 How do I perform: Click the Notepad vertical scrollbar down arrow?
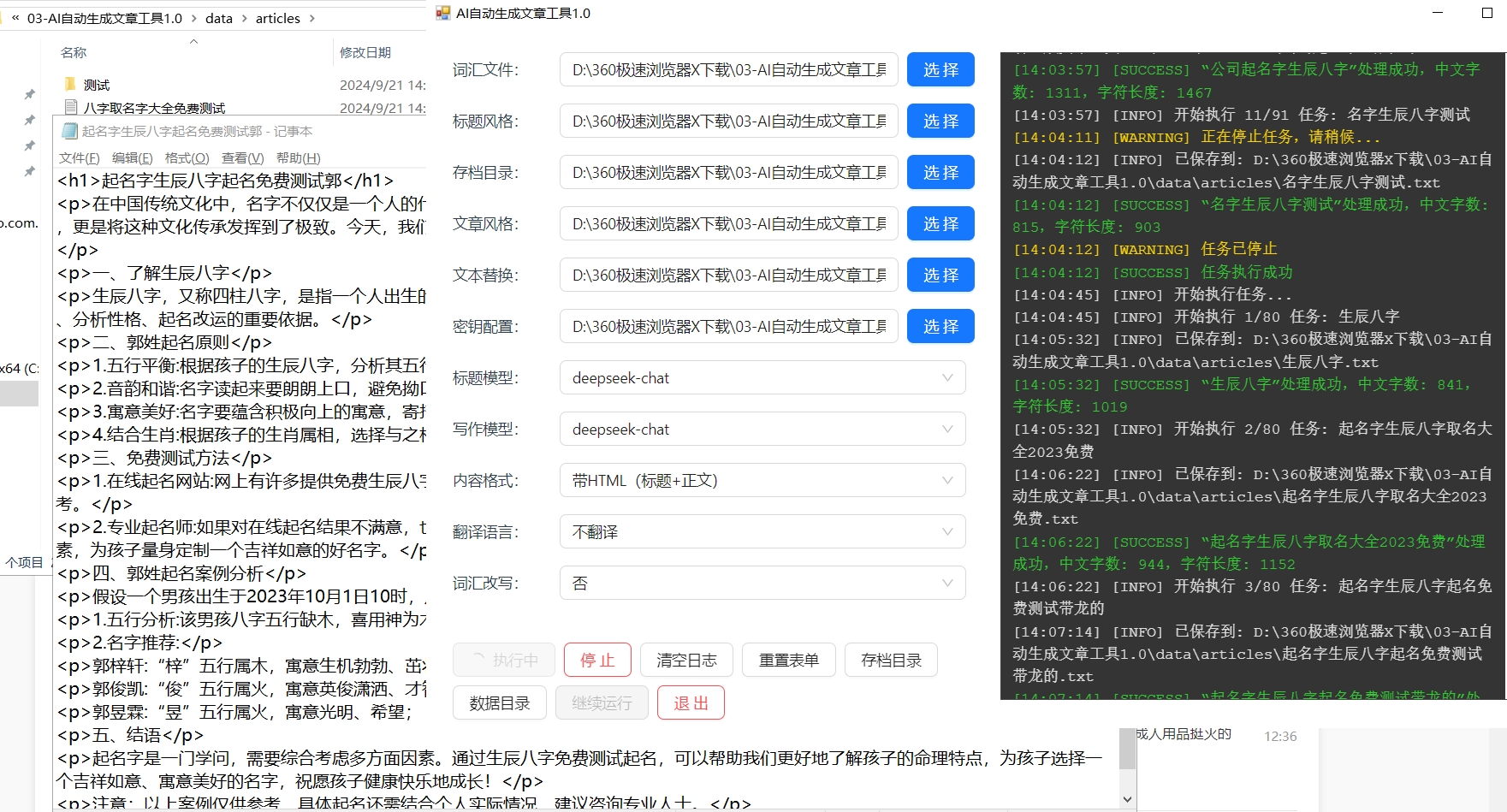pyautogui.click(x=1127, y=799)
